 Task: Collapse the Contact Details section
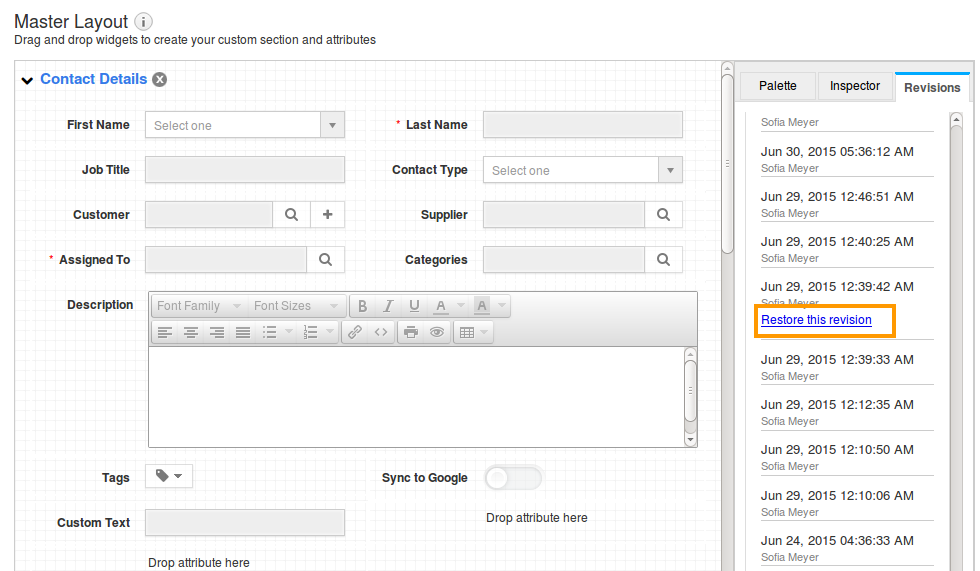27,81
